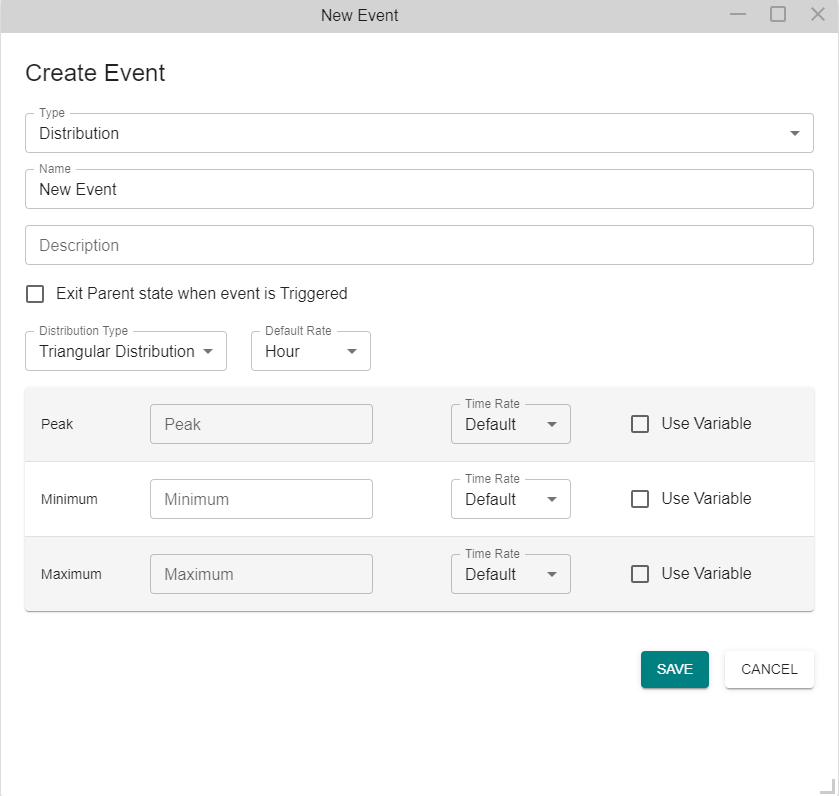Click the CANCEL button
839x796 pixels.
769,669
